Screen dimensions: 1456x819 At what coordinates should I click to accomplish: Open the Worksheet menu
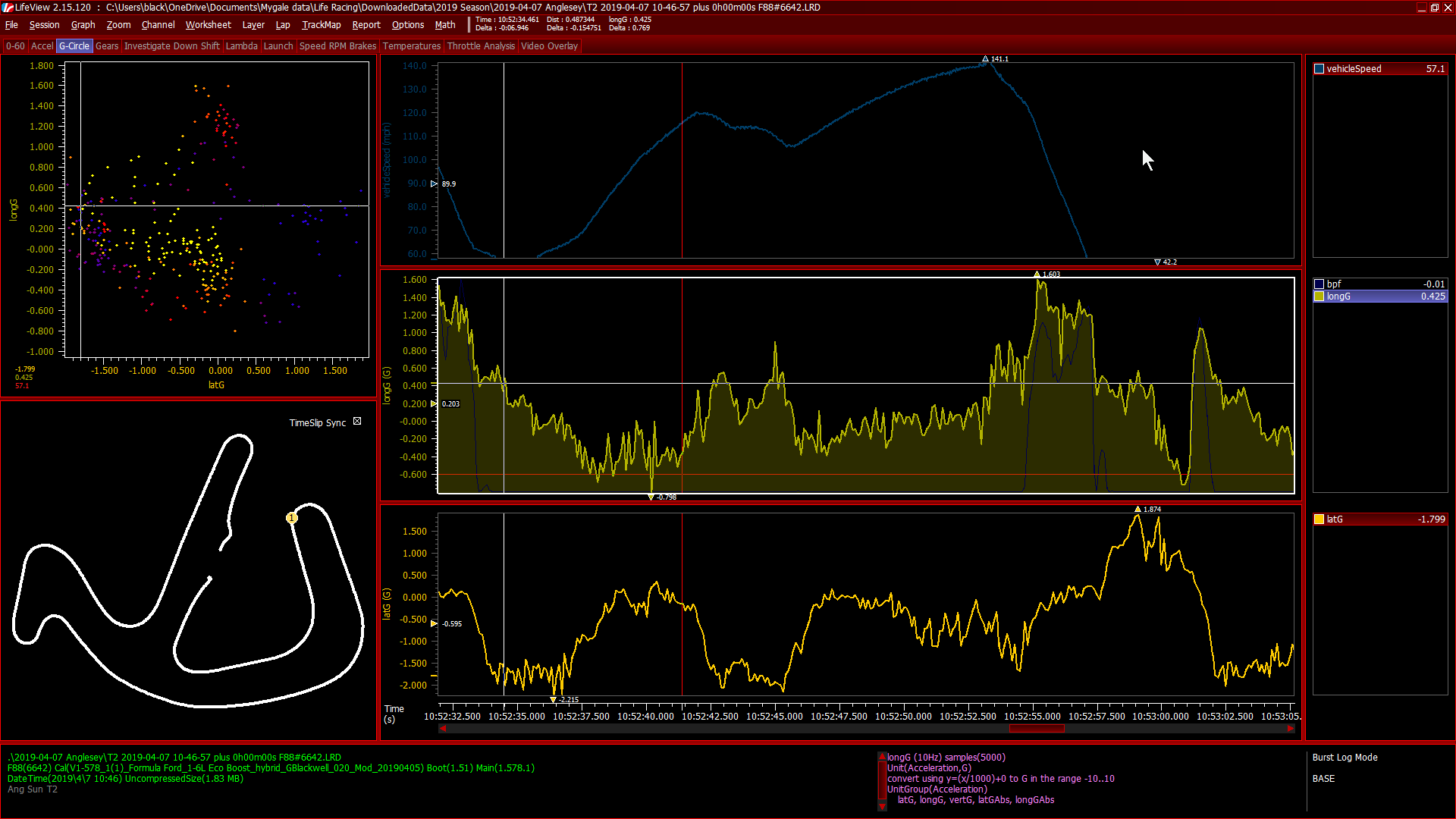tap(208, 25)
